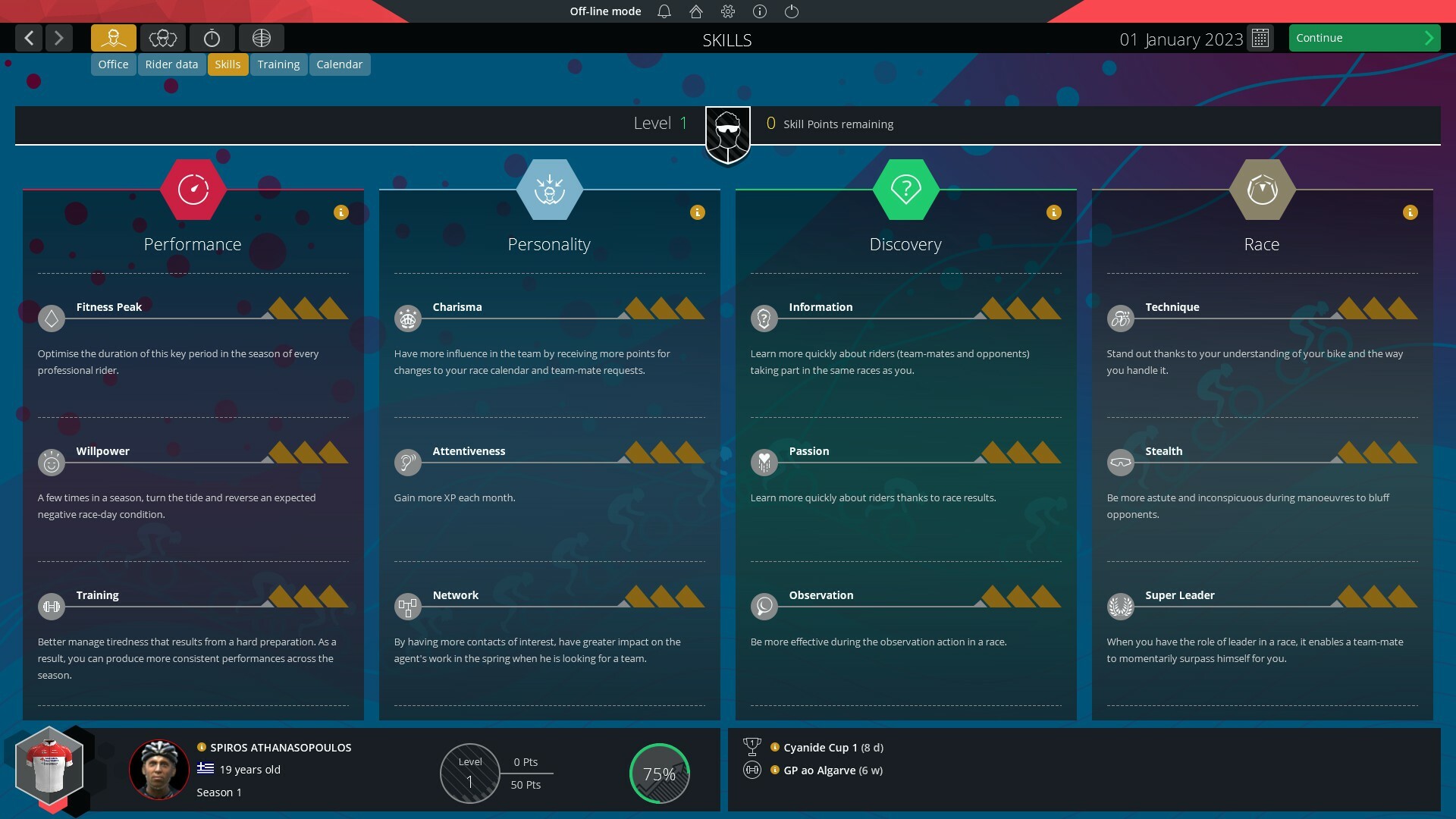The width and height of the screenshot is (1456, 819).
Task: Click the Observation skill icon
Action: tap(764, 605)
